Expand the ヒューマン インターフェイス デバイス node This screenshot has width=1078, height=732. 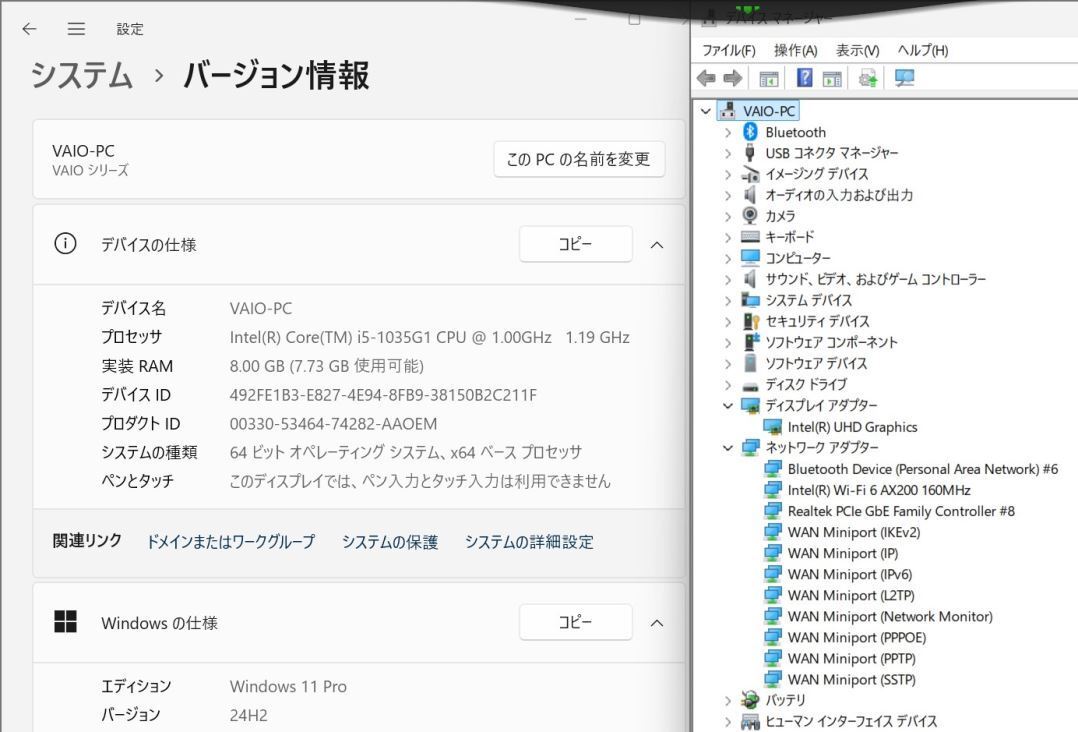pyautogui.click(x=728, y=721)
